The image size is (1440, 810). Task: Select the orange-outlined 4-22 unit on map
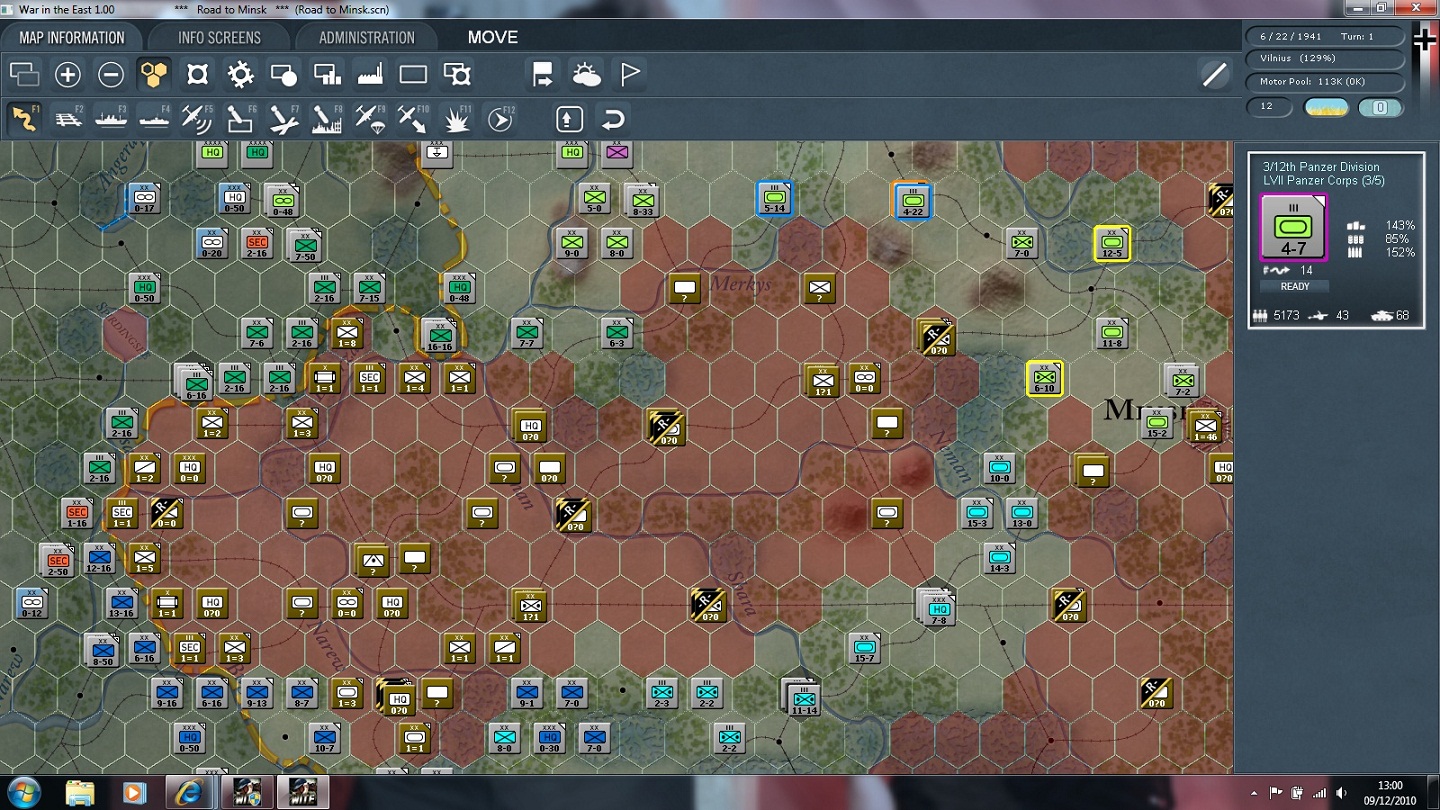[x=912, y=199]
